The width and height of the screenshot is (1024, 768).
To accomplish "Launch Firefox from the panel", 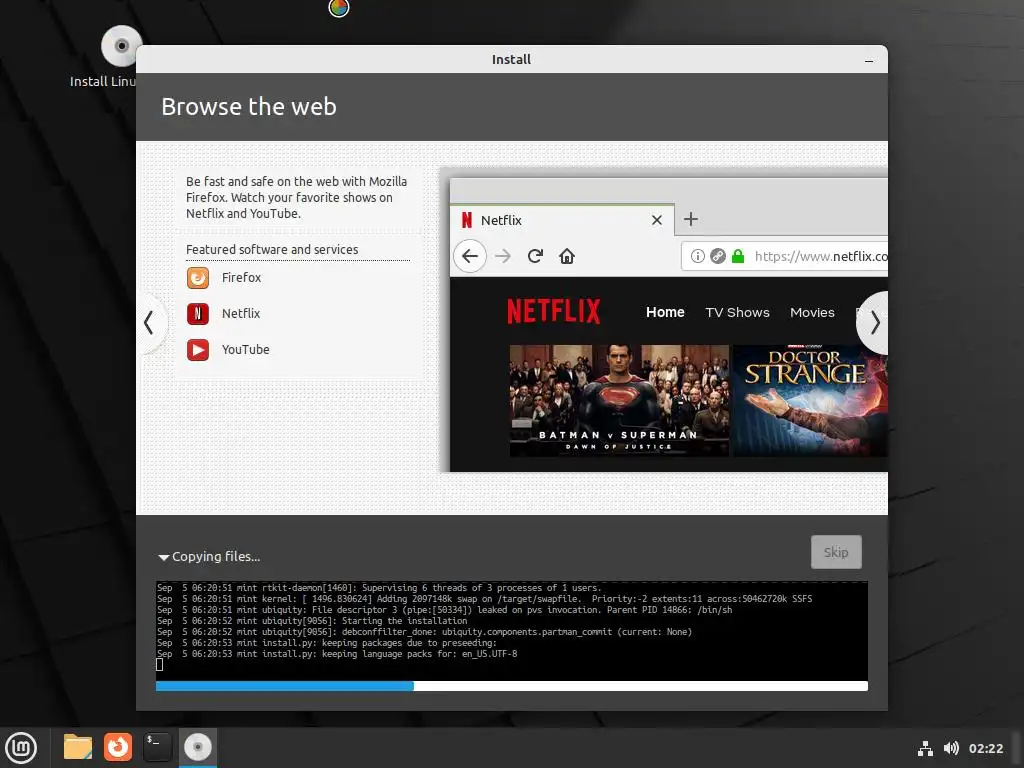I will [x=118, y=747].
